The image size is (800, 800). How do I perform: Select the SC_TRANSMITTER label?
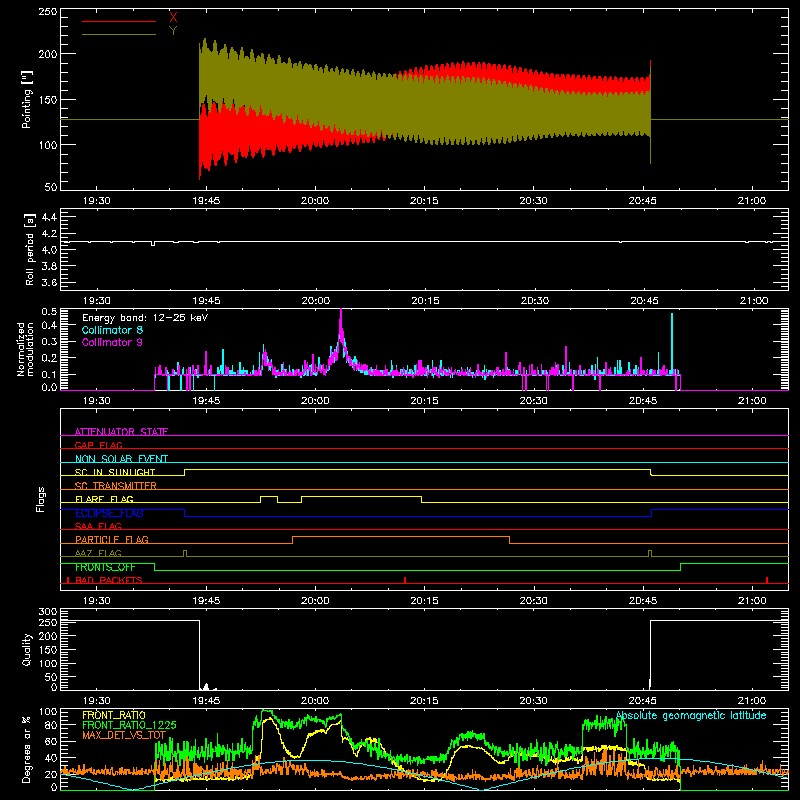pos(116,485)
